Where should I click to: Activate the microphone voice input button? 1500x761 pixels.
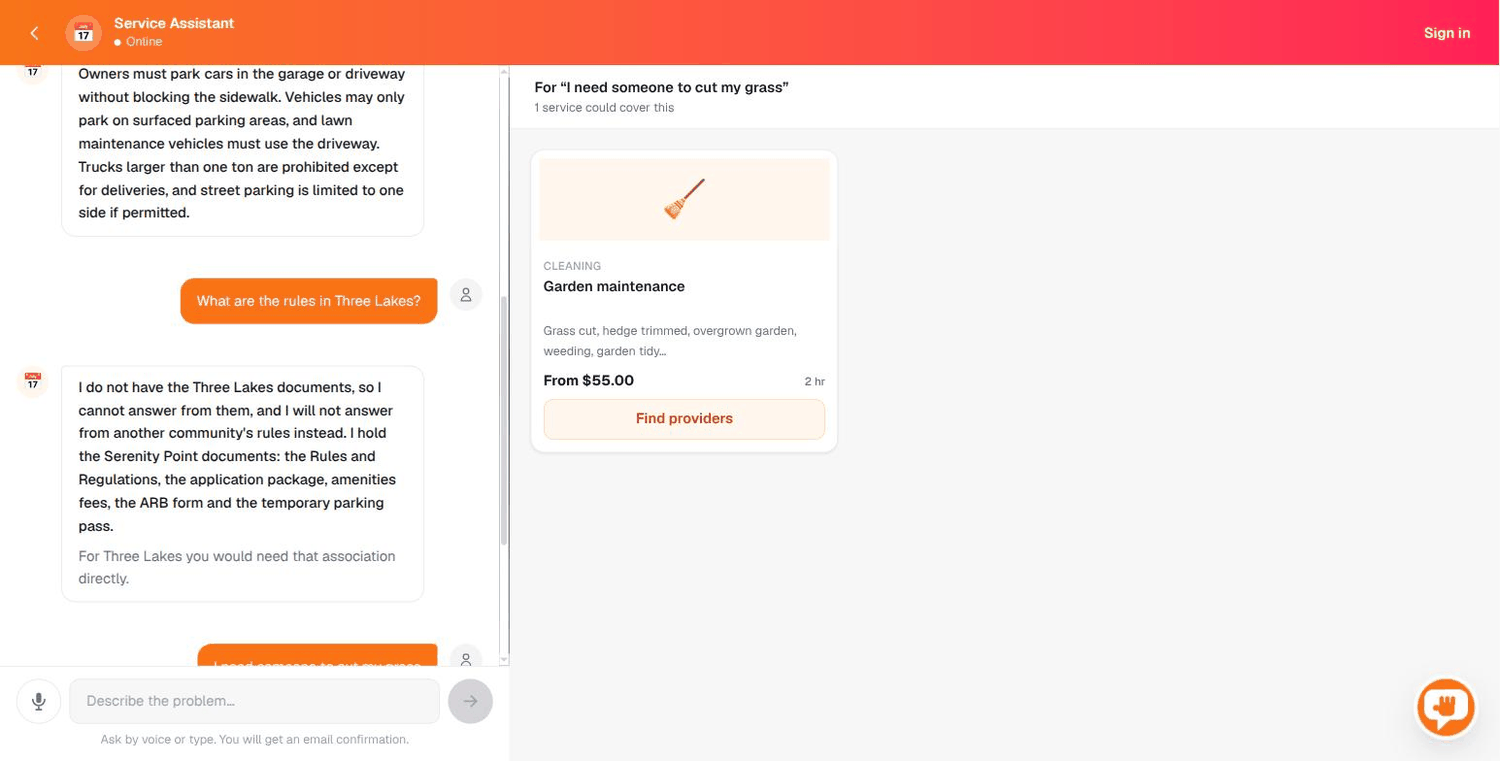[x=39, y=701]
